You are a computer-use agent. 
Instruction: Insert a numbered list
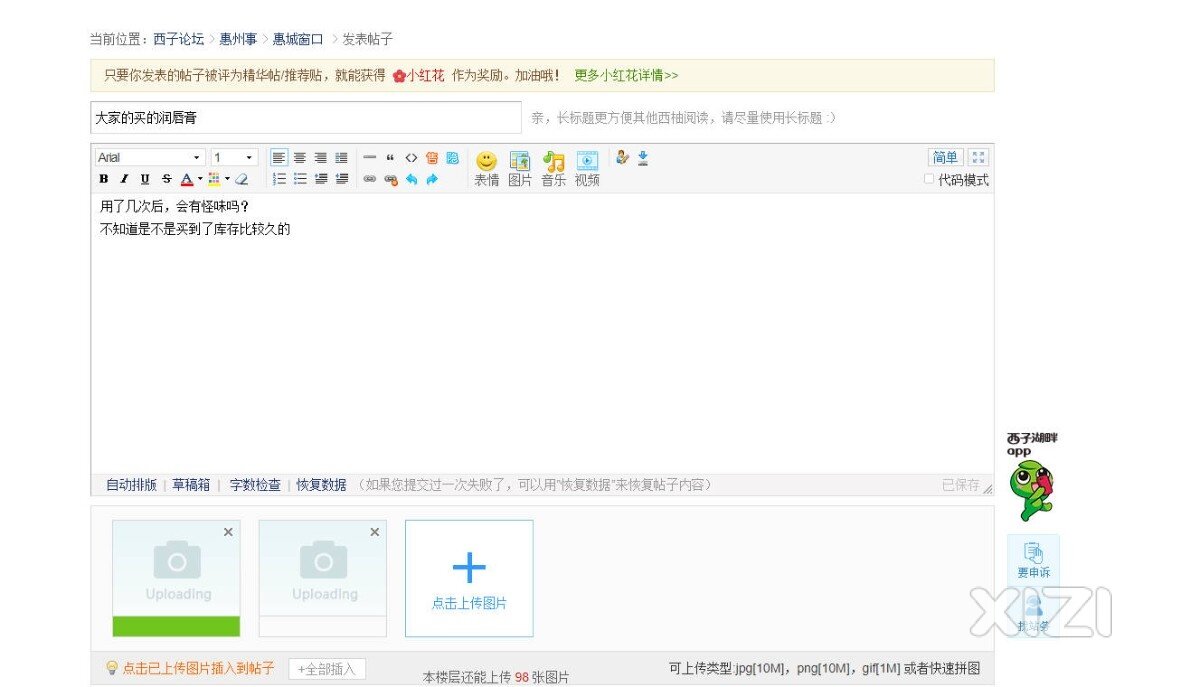(x=279, y=179)
